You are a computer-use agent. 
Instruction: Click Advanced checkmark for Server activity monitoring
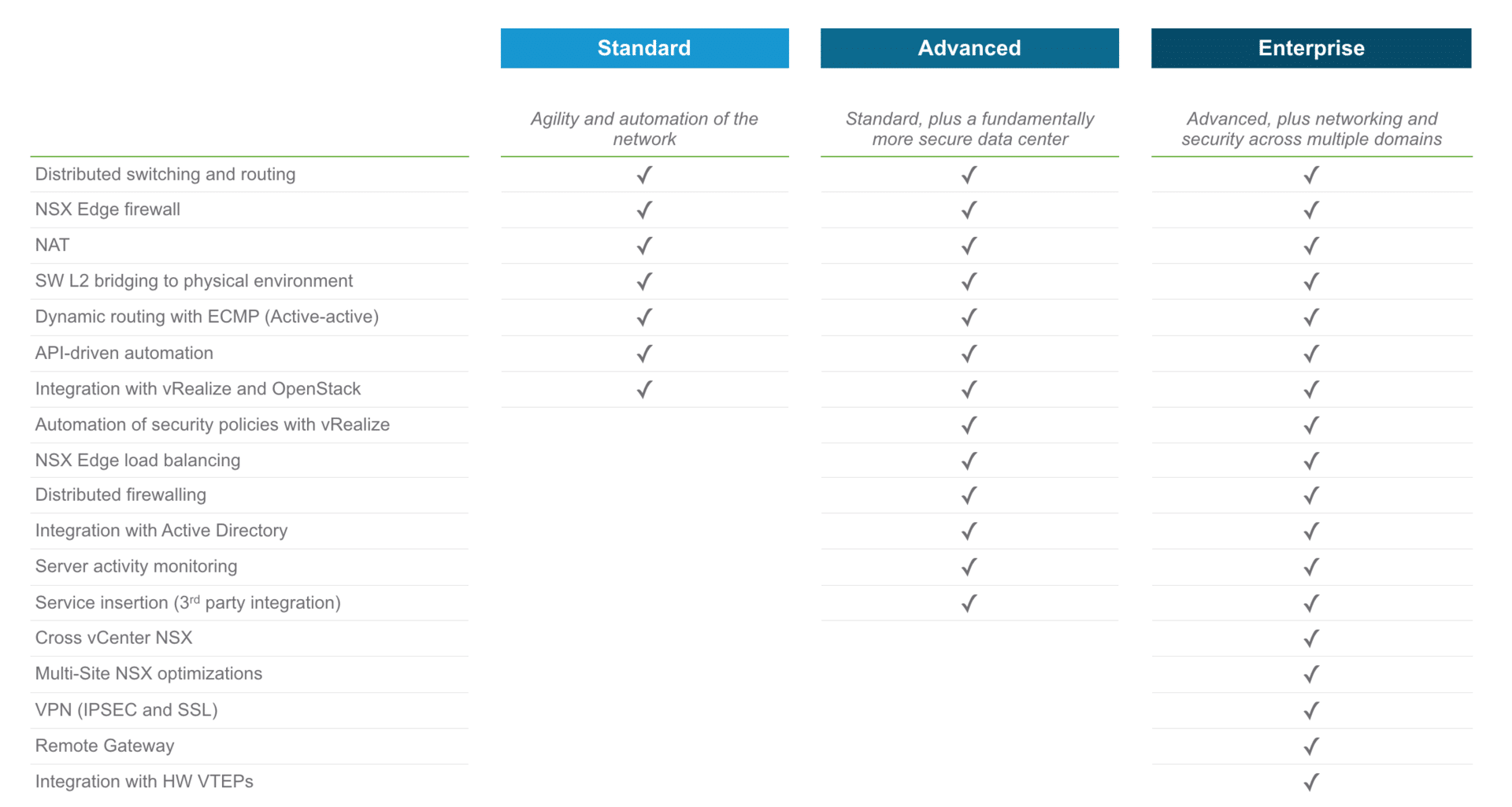[969, 567]
